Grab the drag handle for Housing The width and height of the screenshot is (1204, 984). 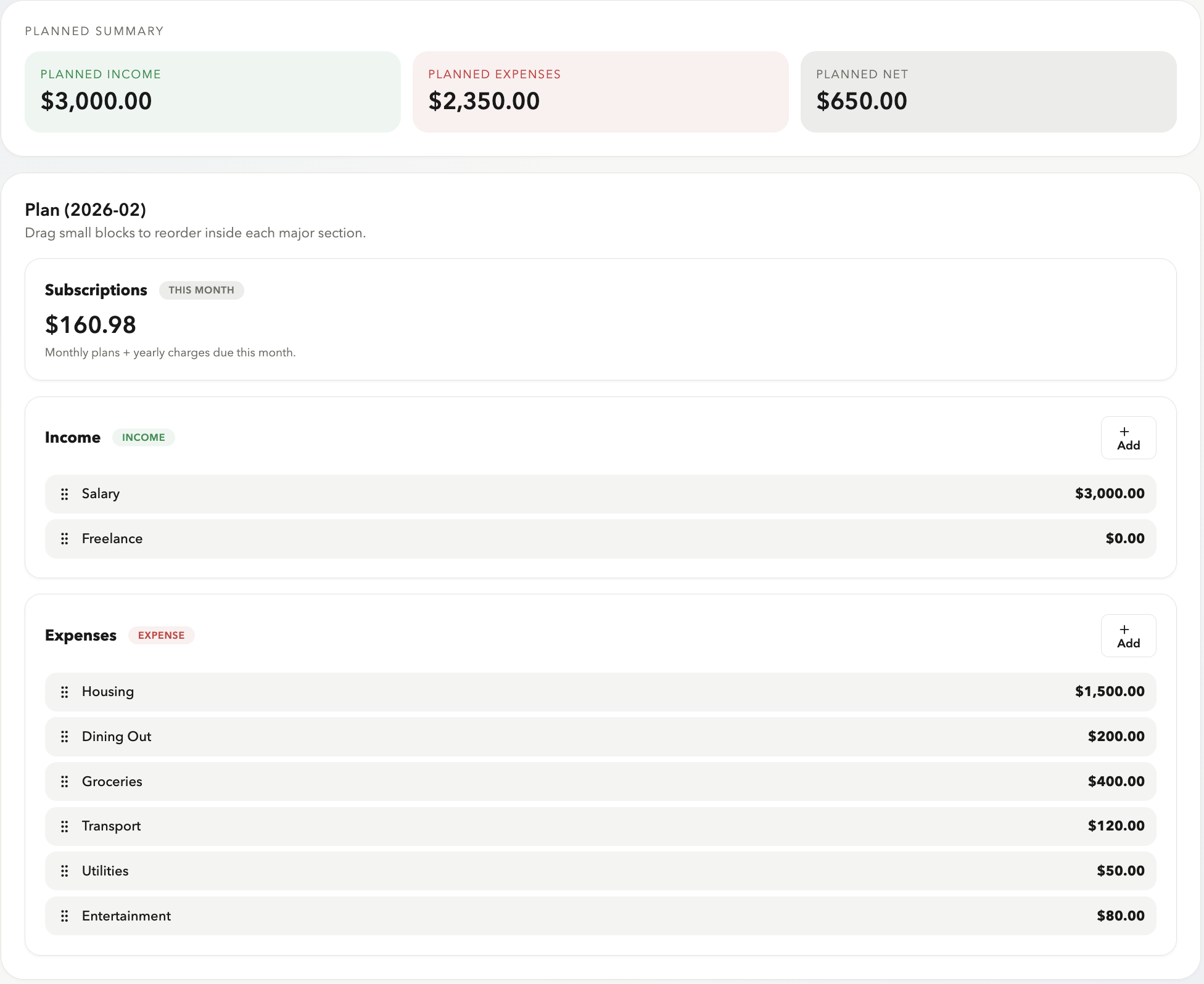pos(65,692)
